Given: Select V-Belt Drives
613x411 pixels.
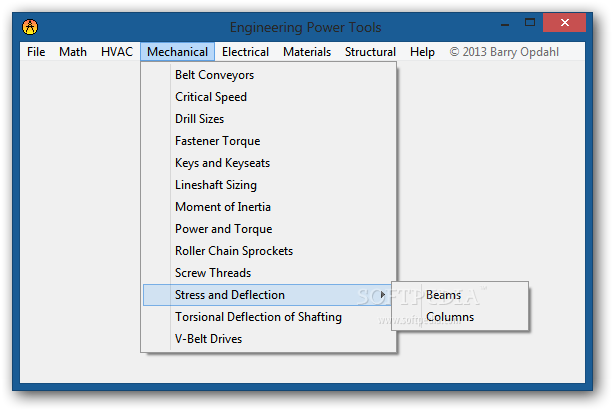Looking at the screenshot, I should point(269,339).
